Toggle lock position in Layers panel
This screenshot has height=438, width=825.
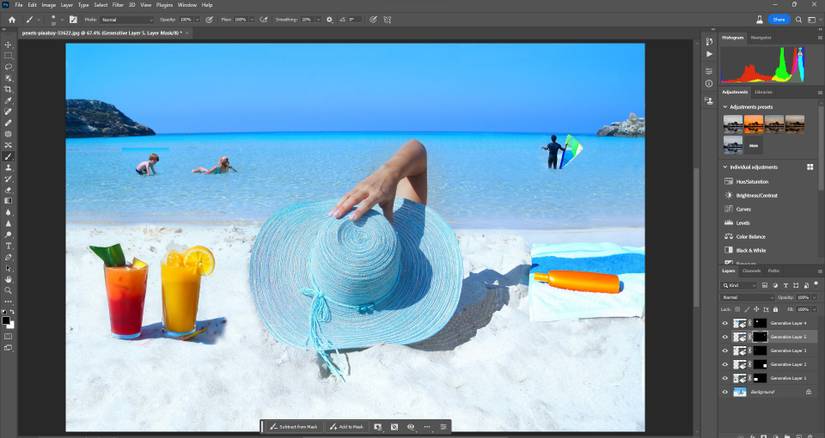[x=756, y=310]
